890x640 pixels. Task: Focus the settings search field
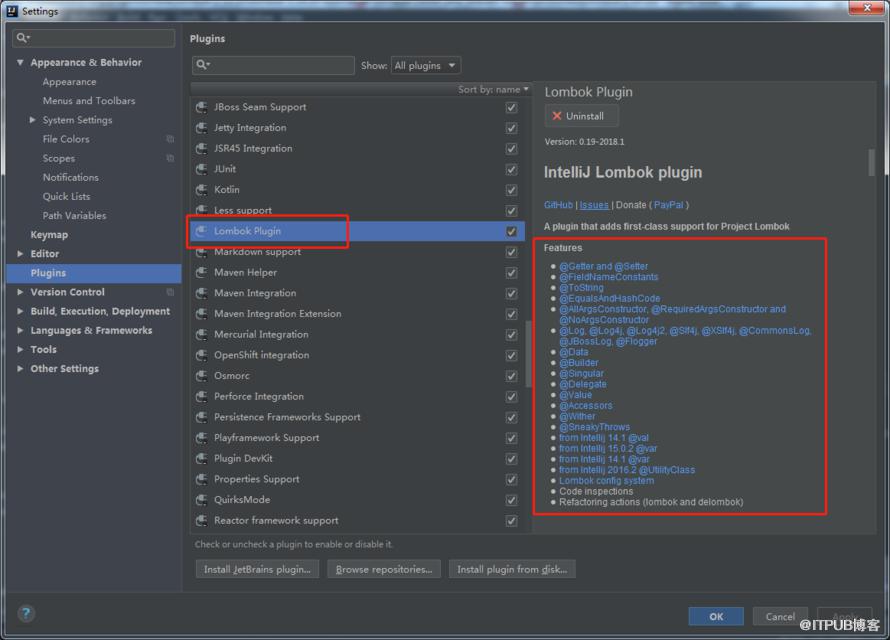click(94, 38)
